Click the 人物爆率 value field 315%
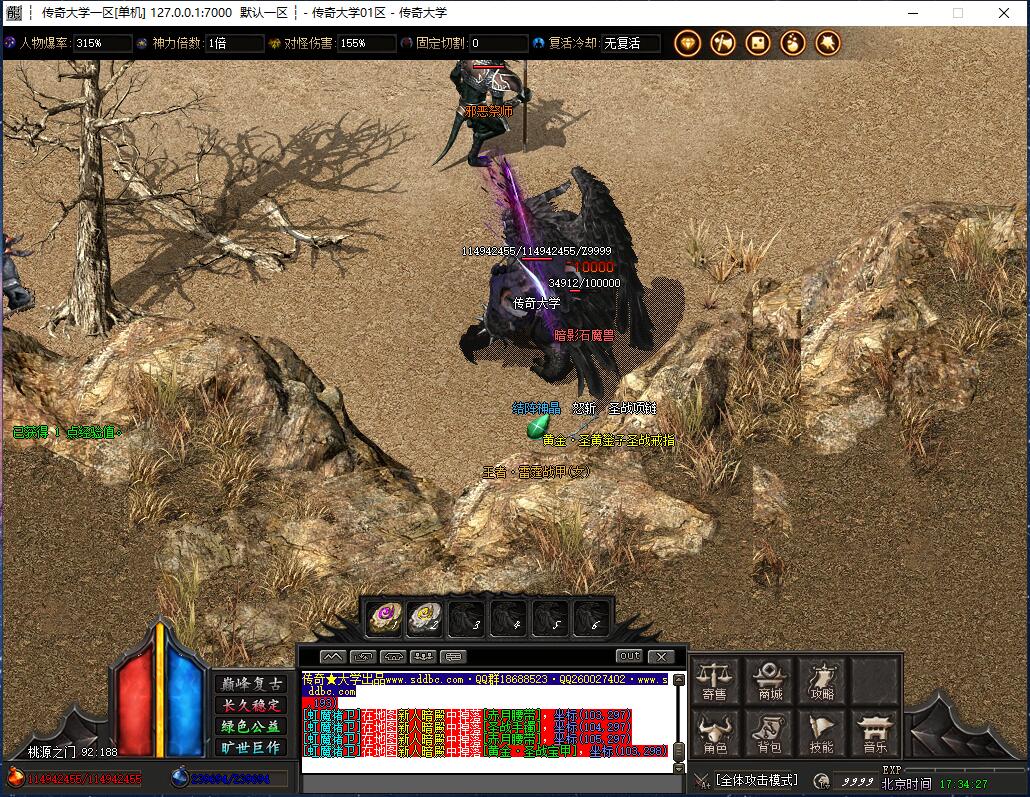1030x797 pixels. tap(102, 43)
